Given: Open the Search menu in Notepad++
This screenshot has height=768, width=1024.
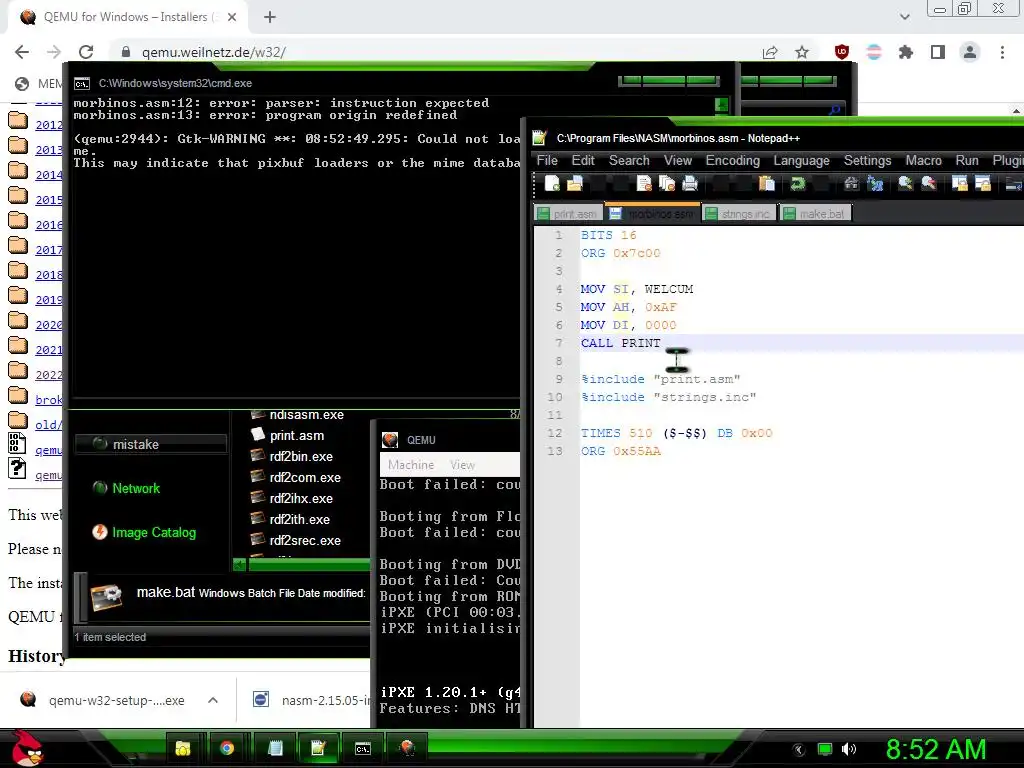Looking at the screenshot, I should point(630,161).
